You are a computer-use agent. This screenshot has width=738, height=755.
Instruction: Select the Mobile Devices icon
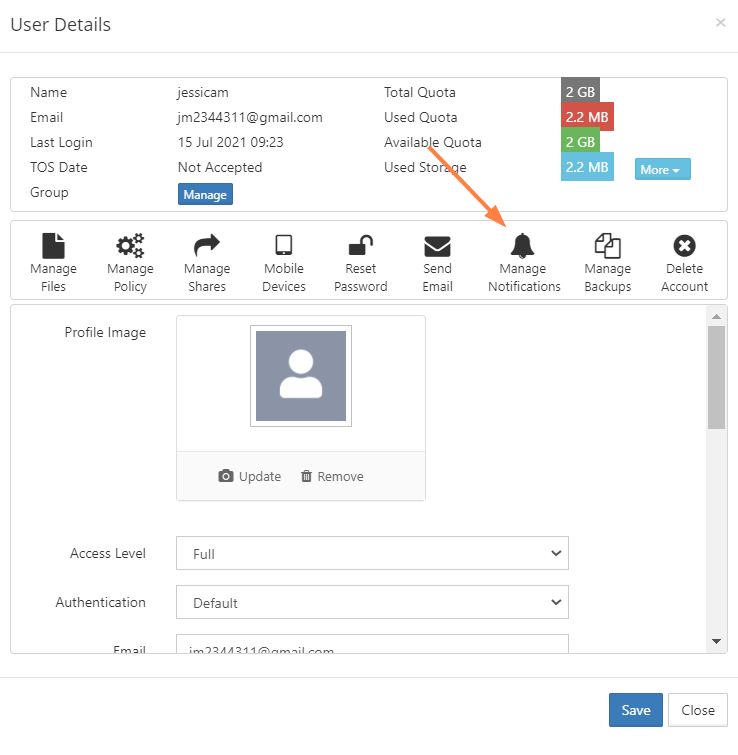(284, 246)
